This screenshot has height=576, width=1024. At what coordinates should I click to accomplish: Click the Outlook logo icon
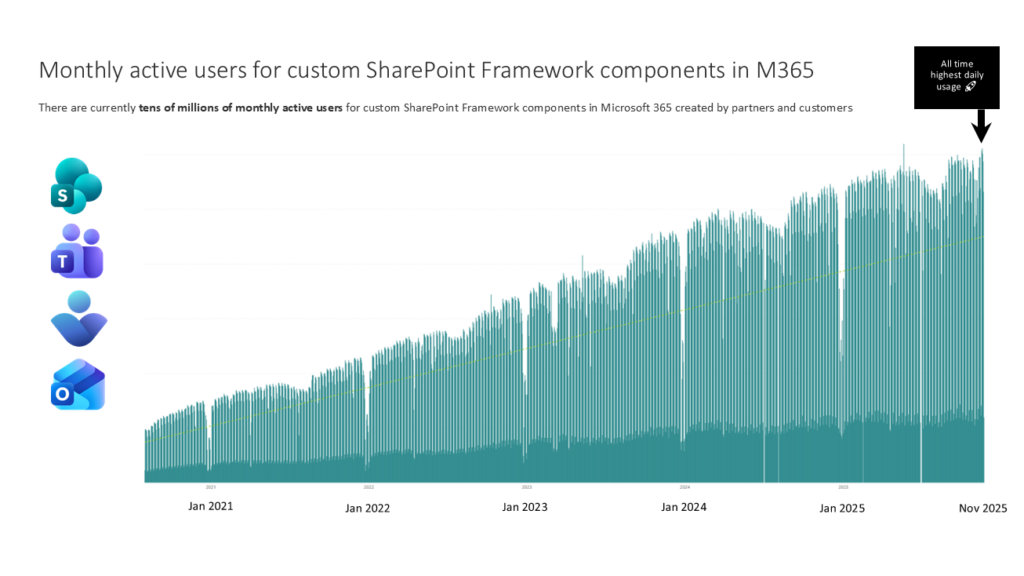pos(78,385)
